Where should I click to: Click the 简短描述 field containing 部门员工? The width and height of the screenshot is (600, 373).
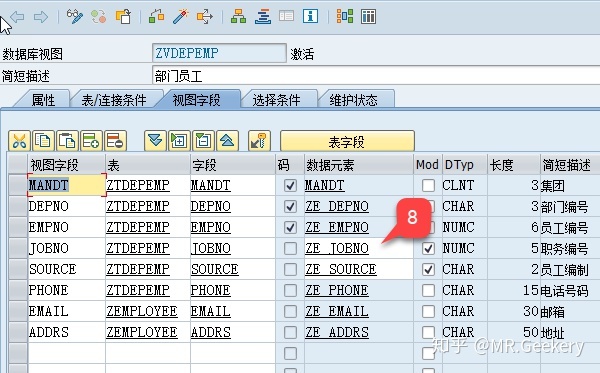pyautogui.click(x=376, y=75)
